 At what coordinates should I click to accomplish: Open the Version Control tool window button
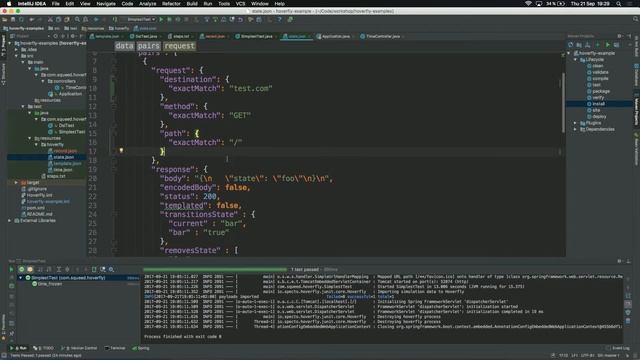(79, 348)
